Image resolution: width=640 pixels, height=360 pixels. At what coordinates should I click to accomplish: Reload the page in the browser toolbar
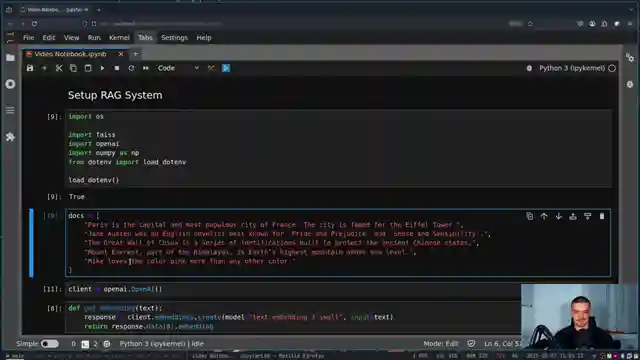point(34,24)
